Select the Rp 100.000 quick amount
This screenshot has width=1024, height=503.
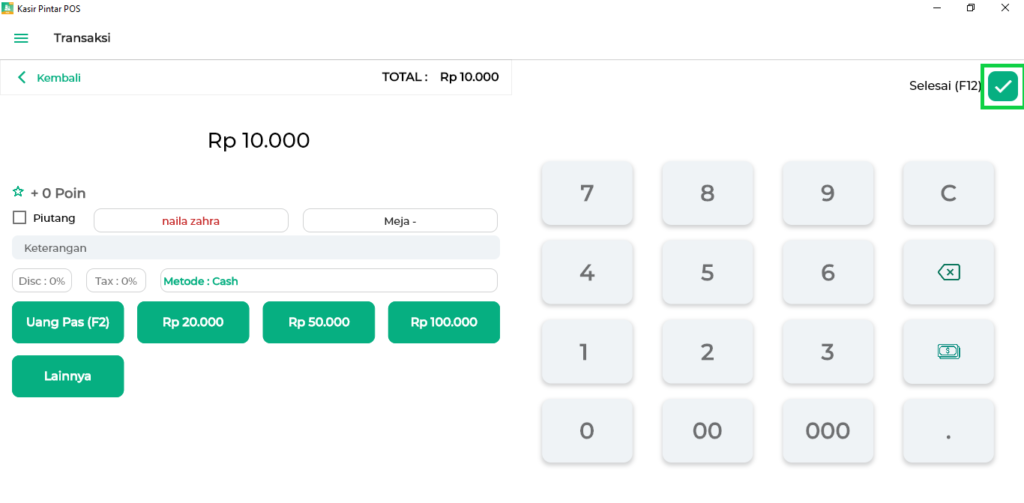pos(444,322)
